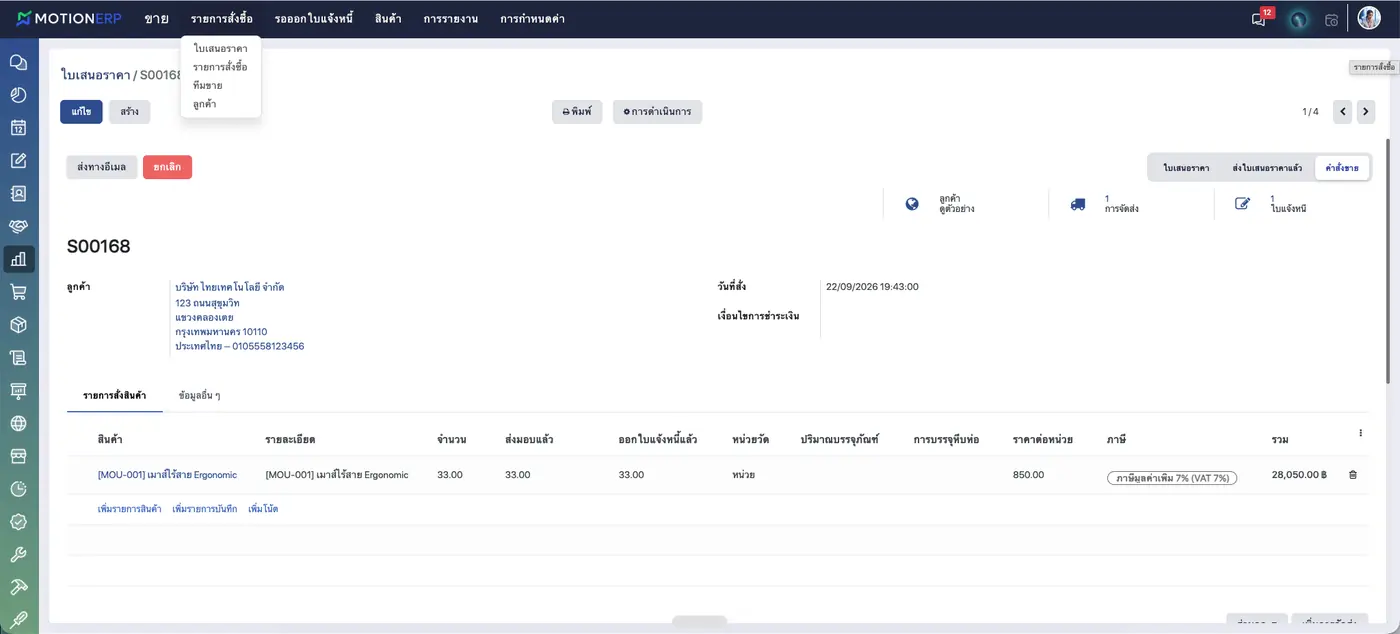This screenshot has height=634, width=1400.
Task: Click the red ยกเลิก cancel button
Action: tap(167, 167)
